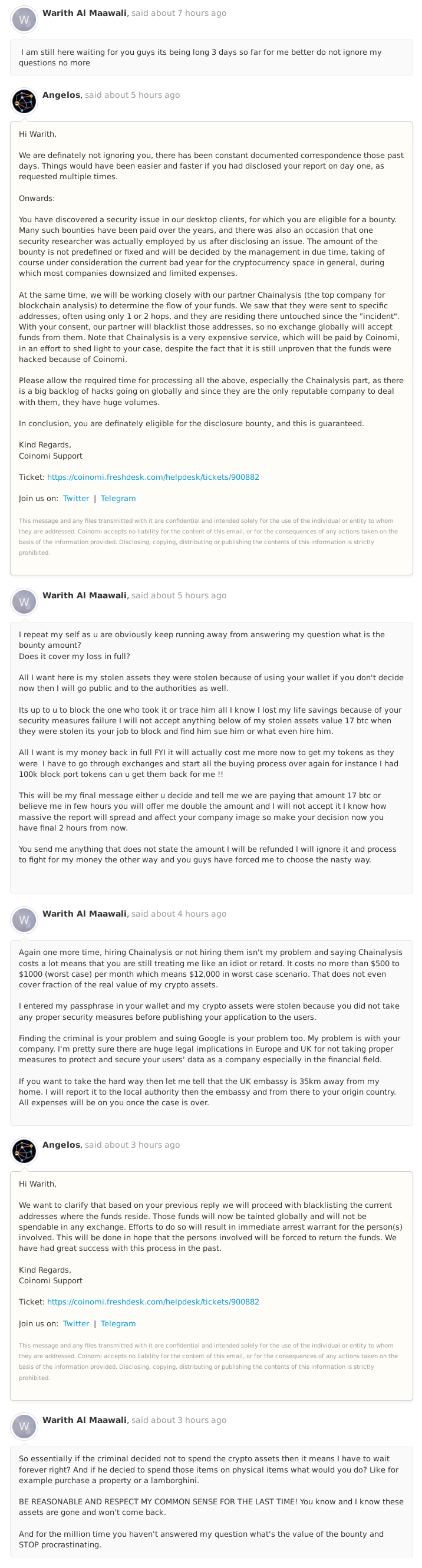422x1568 pixels.
Task: Open ticket 900882 link in the blacklisting reply
Action: [153, 1302]
